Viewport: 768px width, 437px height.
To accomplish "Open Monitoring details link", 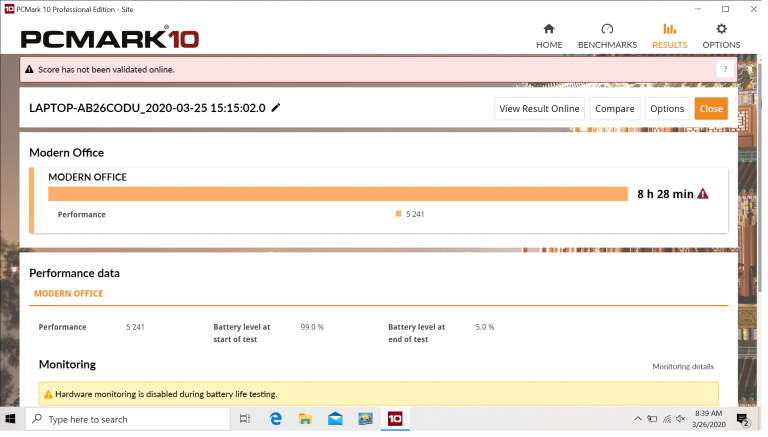I will [683, 366].
